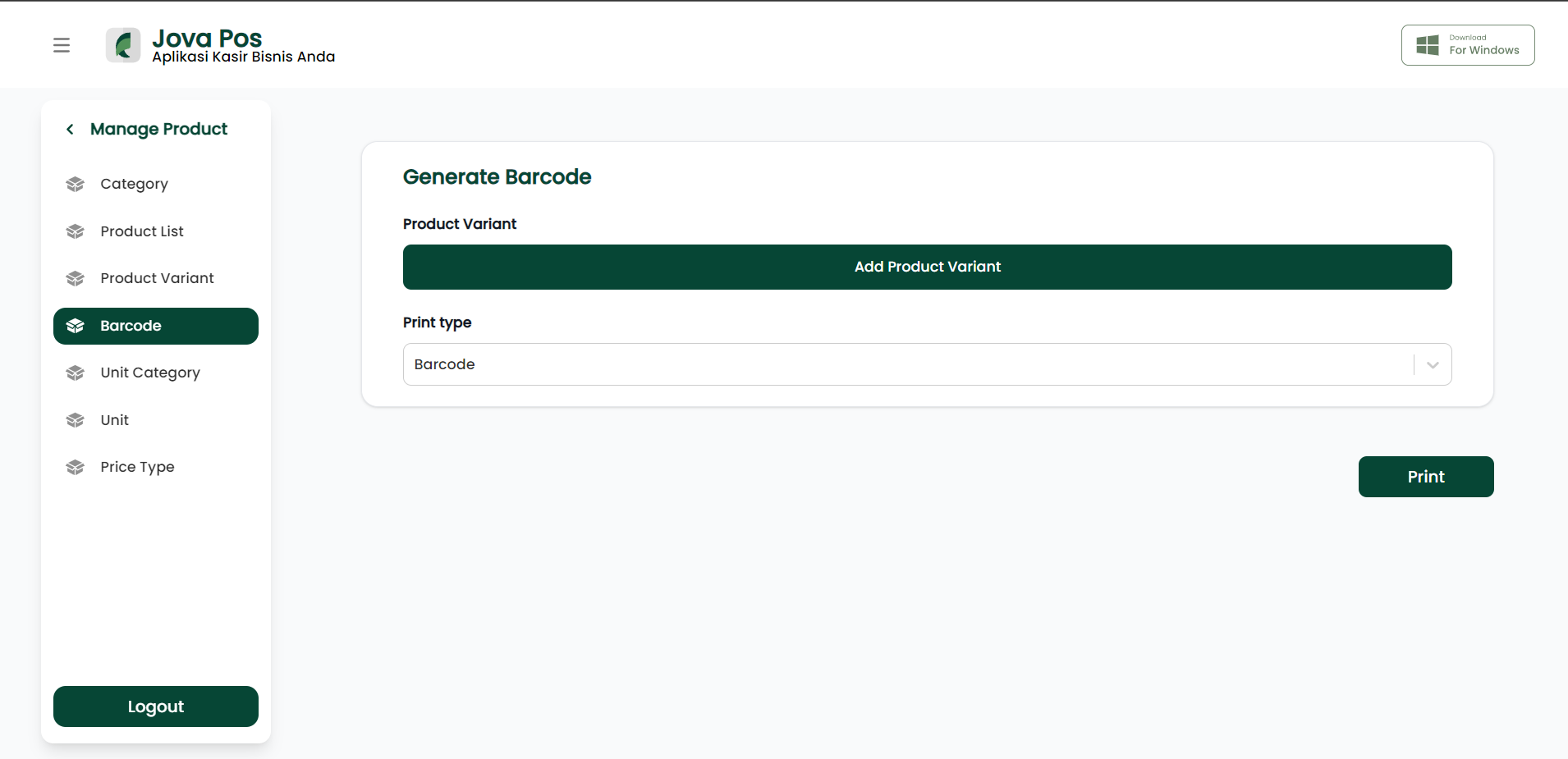Click the Generate Barcode heading
Screen dimensions: 1568x759
coord(497,176)
